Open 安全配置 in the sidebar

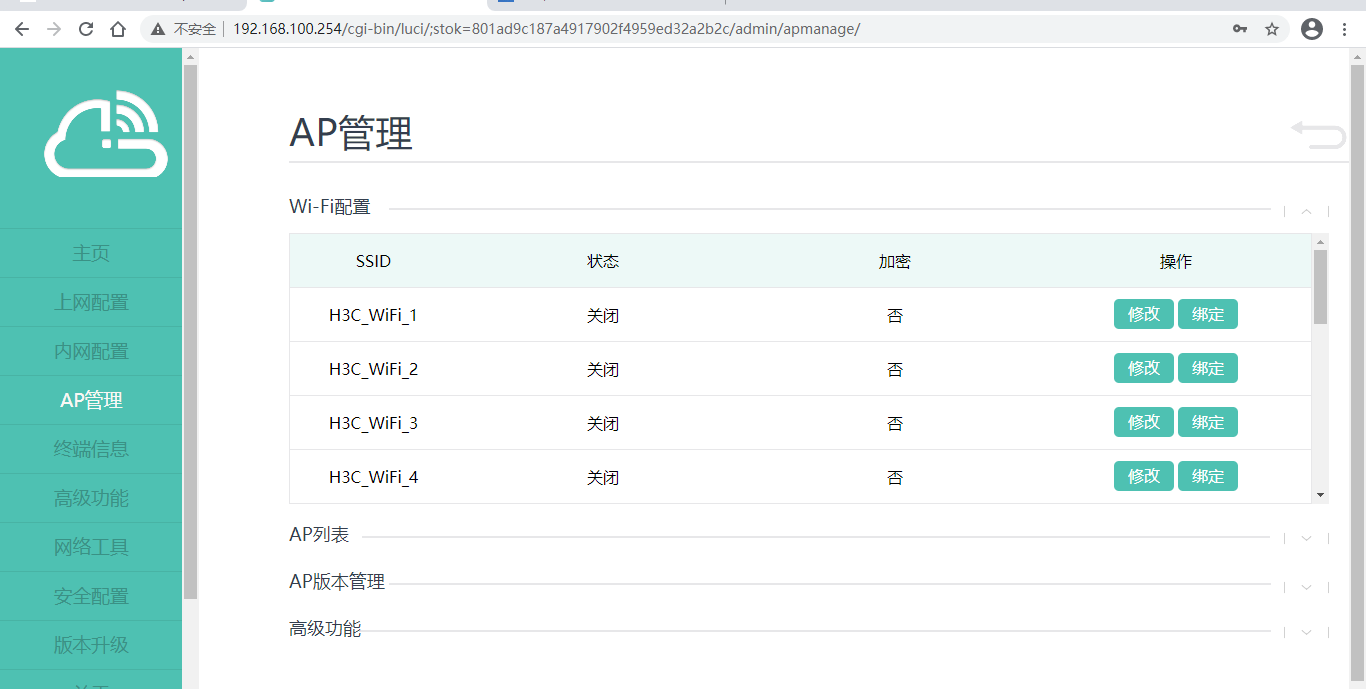tap(91, 596)
